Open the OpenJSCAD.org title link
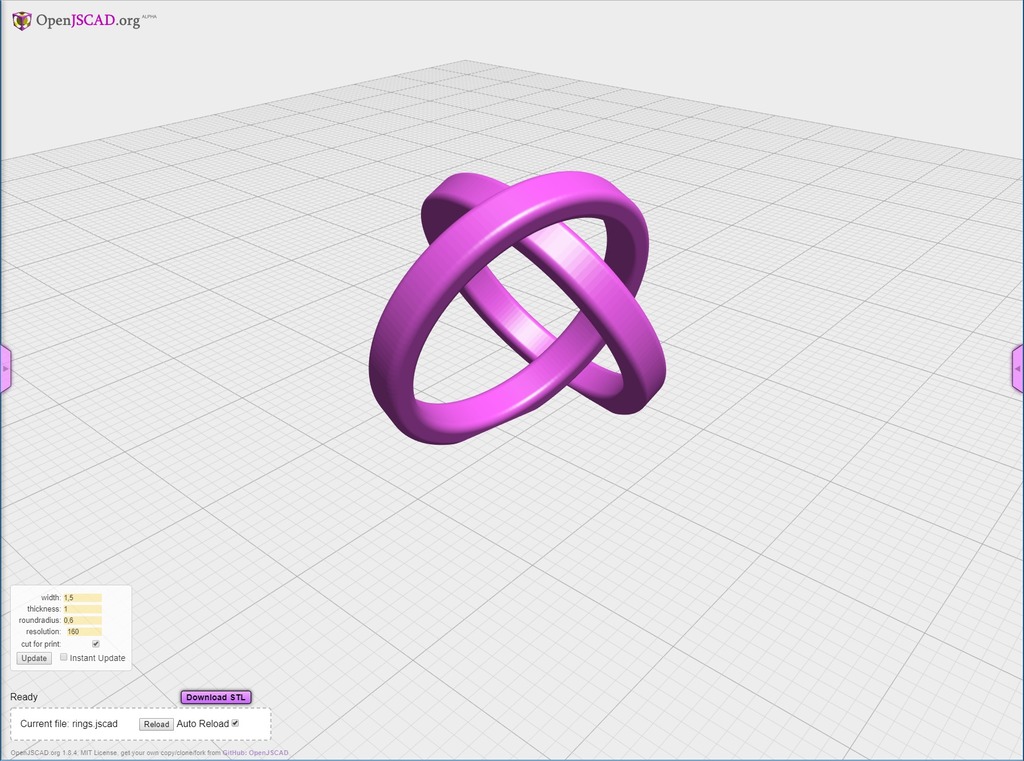This screenshot has height=761, width=1024. [88, 21]
